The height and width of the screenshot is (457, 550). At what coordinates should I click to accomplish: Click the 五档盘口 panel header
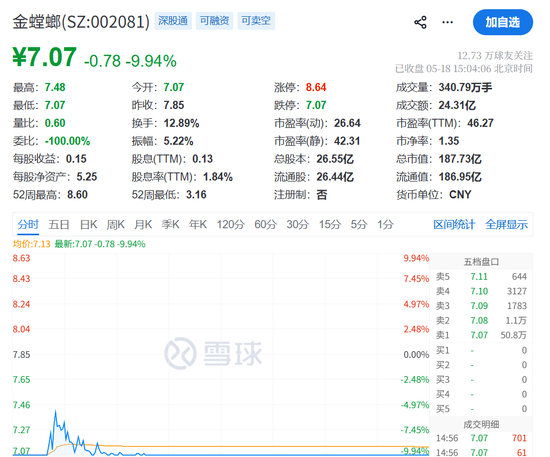pos(481,262)
